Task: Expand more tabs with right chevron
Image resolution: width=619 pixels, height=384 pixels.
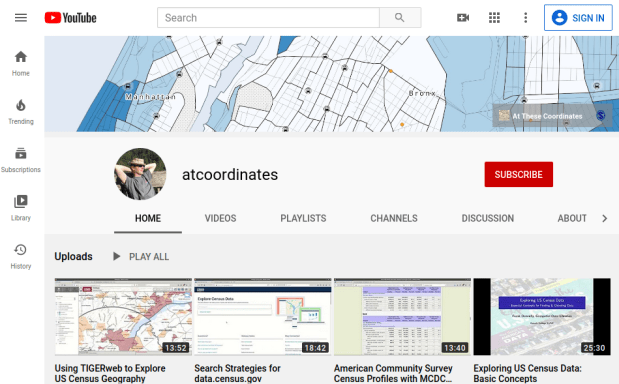Action: coord(604,218)
